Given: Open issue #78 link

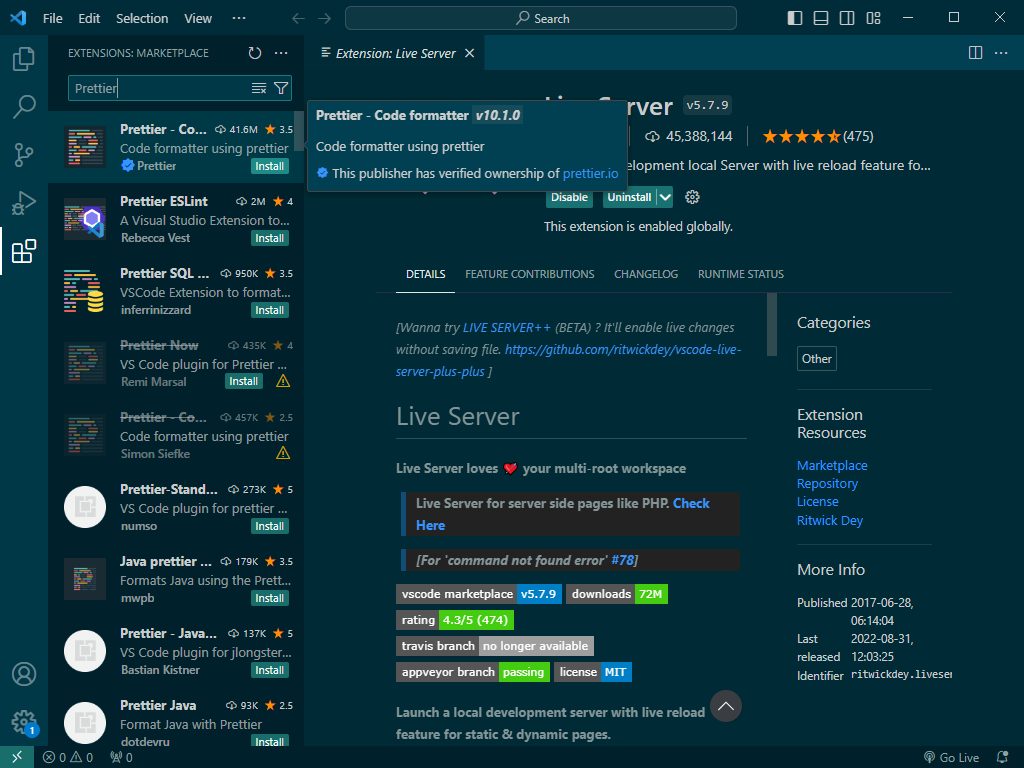Looking at the screenshot, I should pos(622,560).
